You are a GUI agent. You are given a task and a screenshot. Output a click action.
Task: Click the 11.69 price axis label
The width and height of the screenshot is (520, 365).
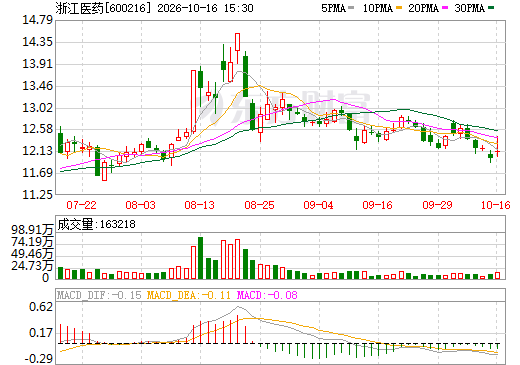click(37, 173)
